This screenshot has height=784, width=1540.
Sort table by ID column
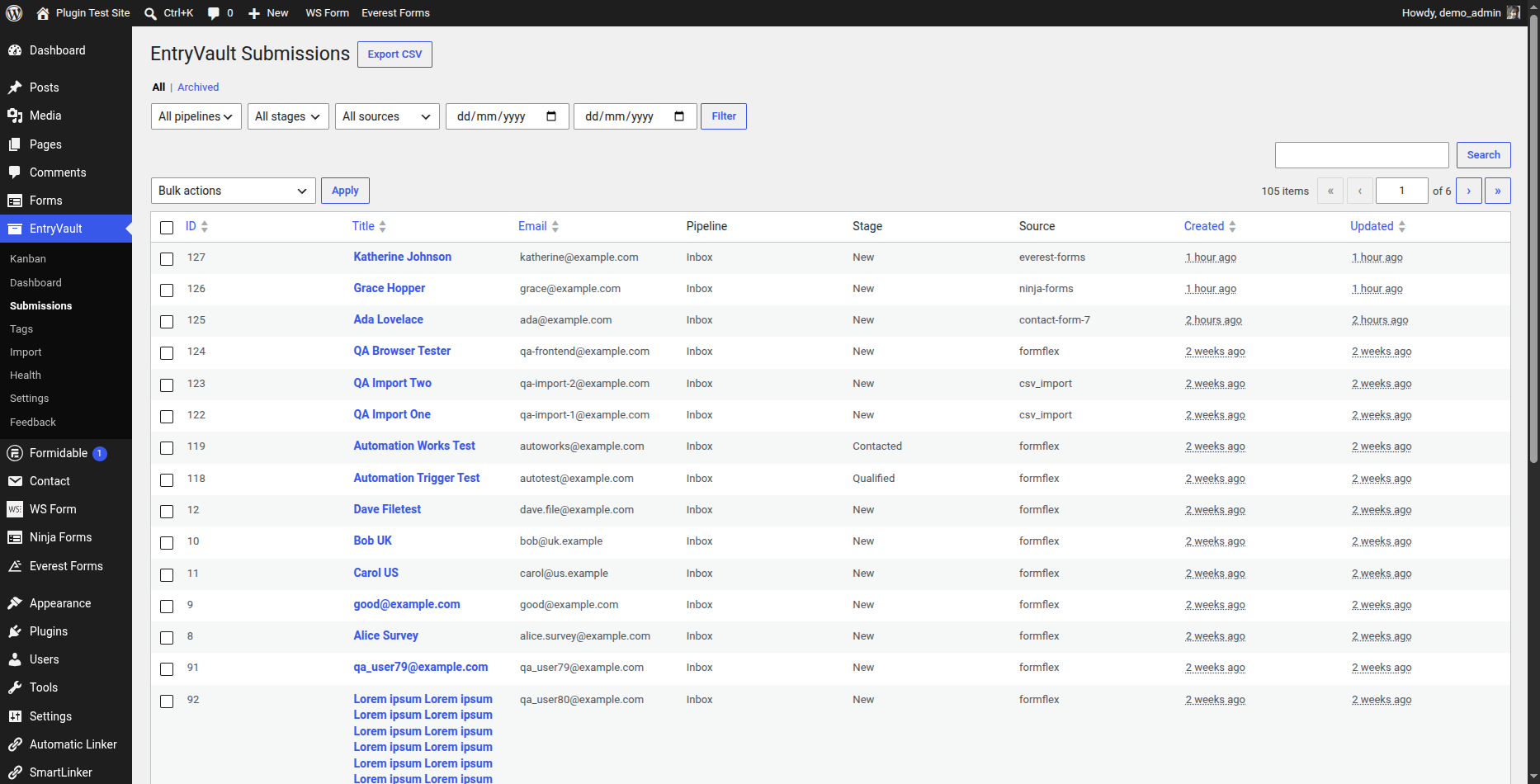[x=196, y=226]
